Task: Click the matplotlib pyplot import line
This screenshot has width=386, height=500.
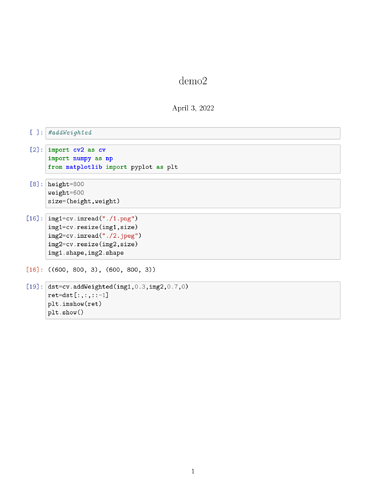Action: (x=113, y=167)
